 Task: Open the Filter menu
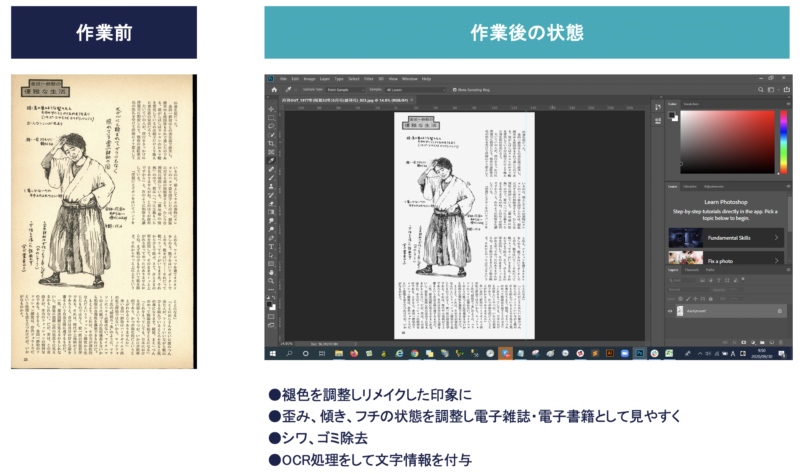(368, 79)
